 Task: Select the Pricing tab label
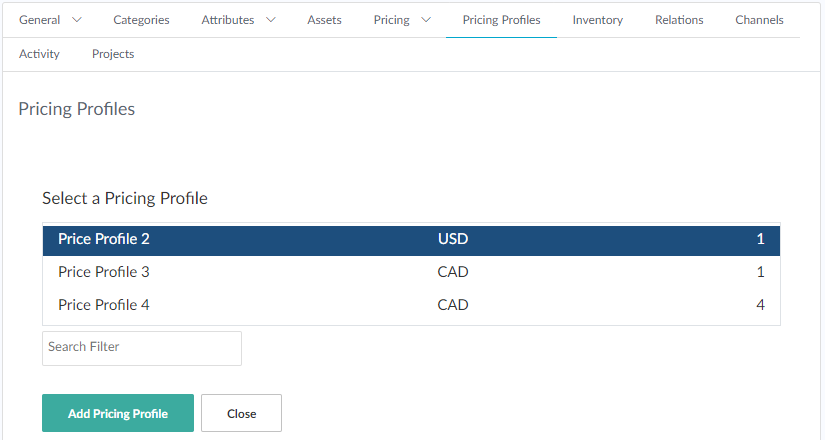391,20
